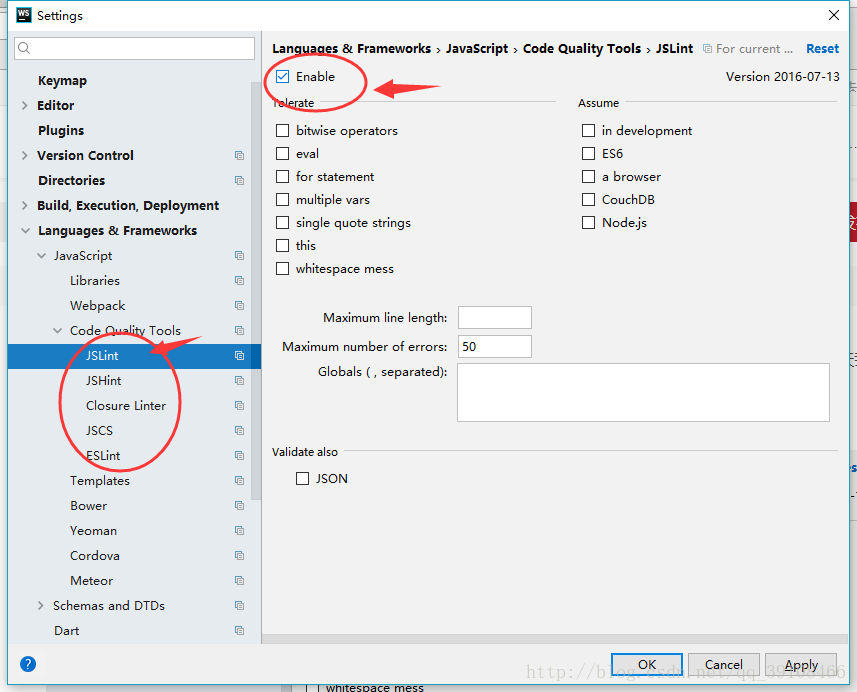Toggle the Enable JSLint checkbox
This screenshot has width=857, height=692.
pyautogui.click(x=283, y=77)
